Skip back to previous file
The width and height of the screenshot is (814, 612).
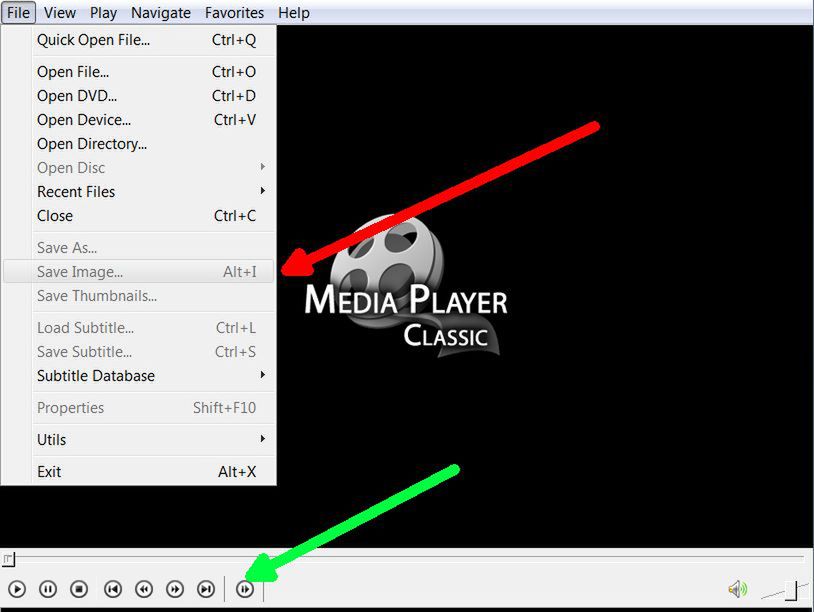[x=113, y=589]
